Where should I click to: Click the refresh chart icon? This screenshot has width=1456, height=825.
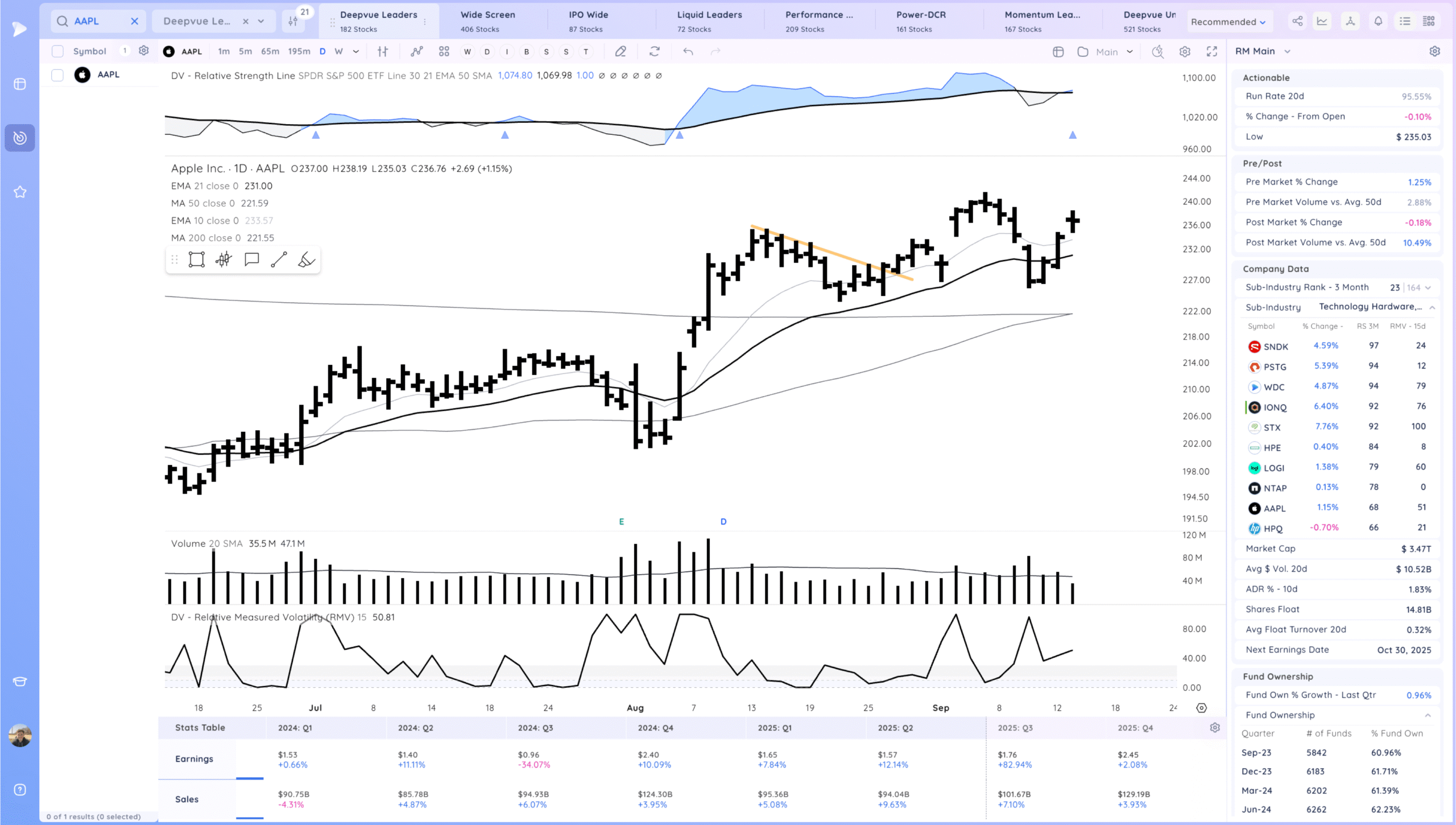(x=655, y=51)
